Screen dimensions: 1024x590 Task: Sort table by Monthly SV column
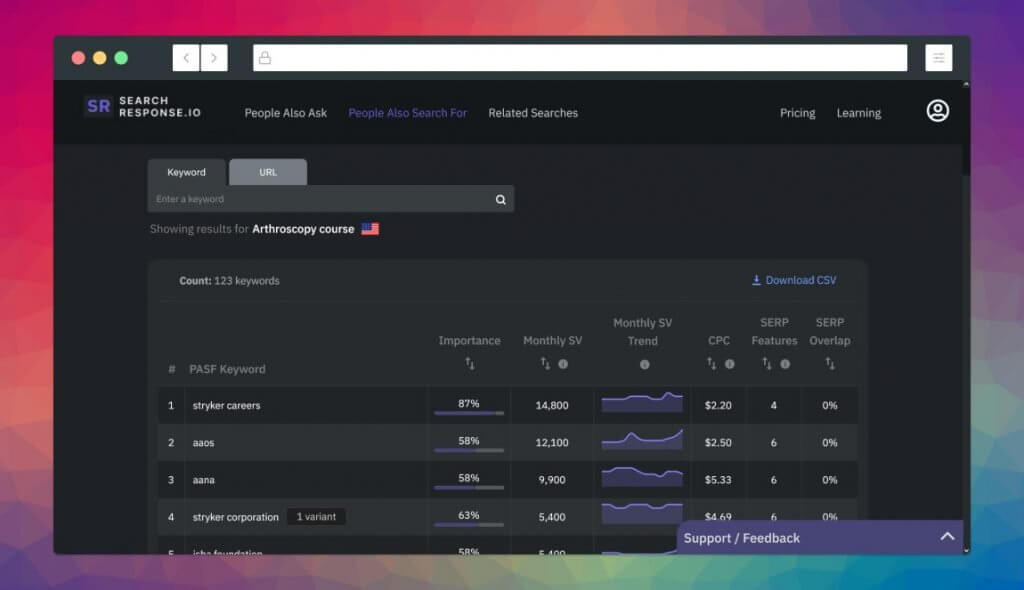(x=545, y=363)
